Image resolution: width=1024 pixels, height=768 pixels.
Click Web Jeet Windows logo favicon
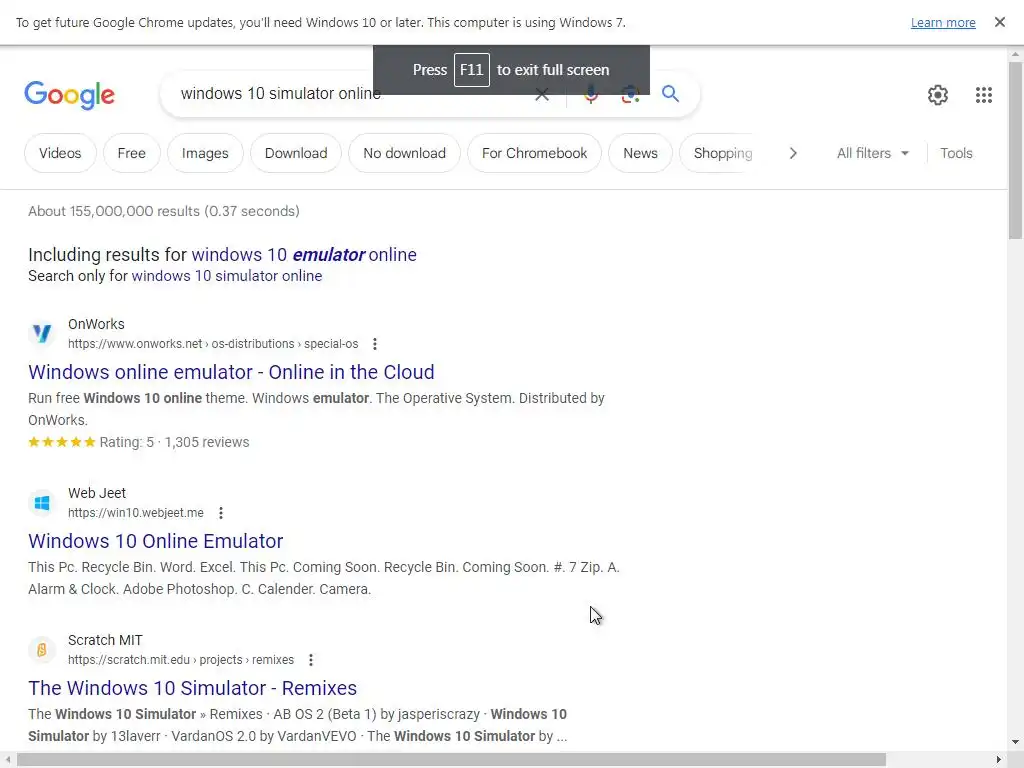point(42,503)
